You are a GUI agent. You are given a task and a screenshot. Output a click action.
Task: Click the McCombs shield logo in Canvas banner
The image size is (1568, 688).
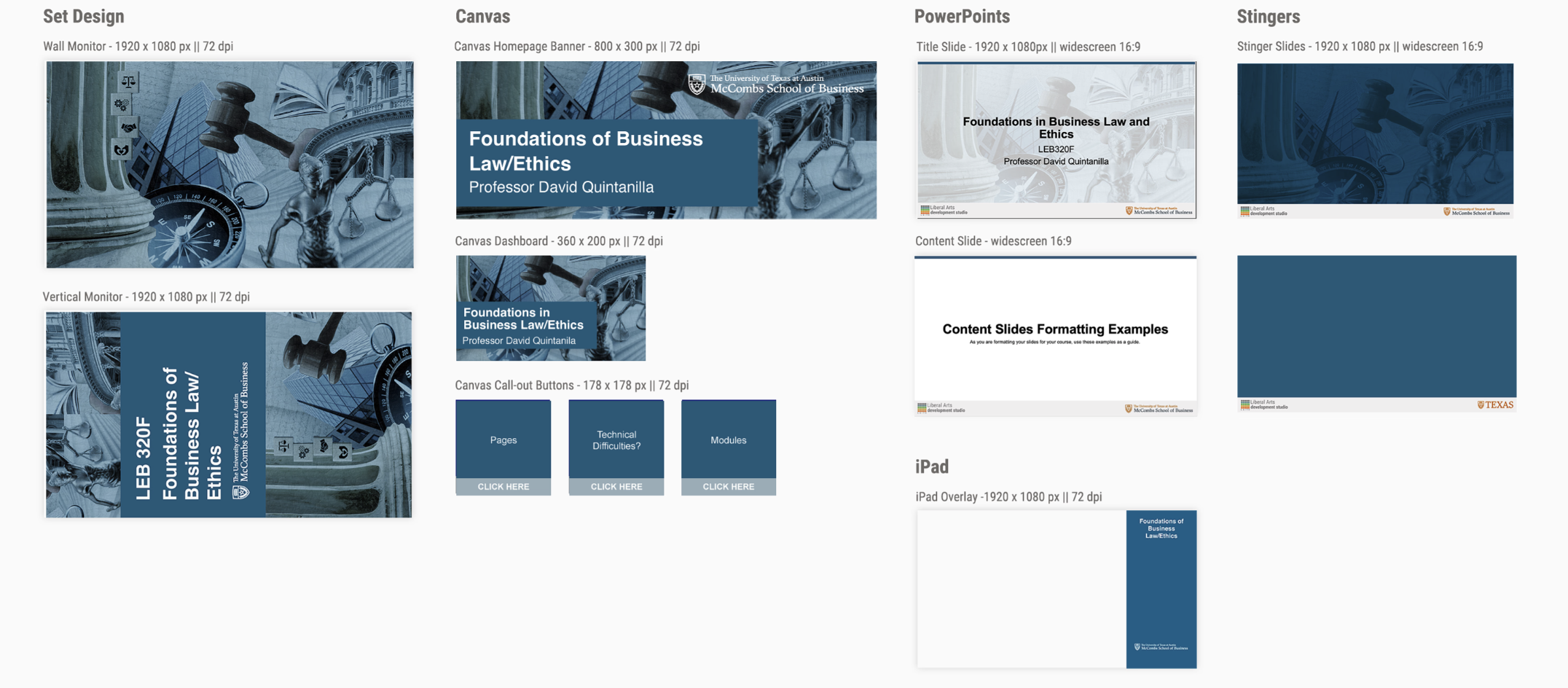tap(697, 85)
